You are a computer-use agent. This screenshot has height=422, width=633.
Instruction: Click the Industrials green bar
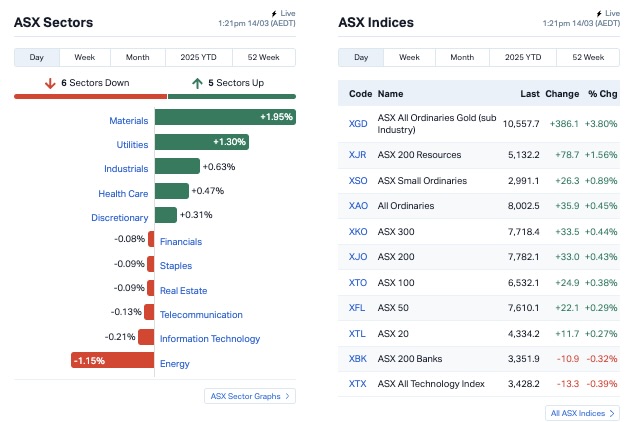177,166
